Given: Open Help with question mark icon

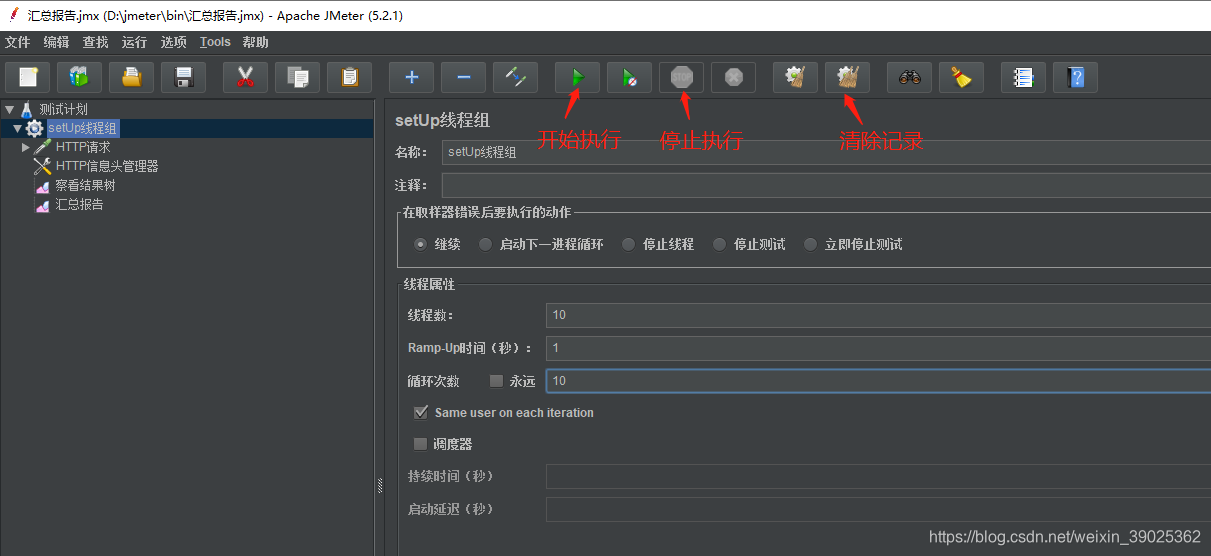Looking at the screenshot, I should (1075, 77).
